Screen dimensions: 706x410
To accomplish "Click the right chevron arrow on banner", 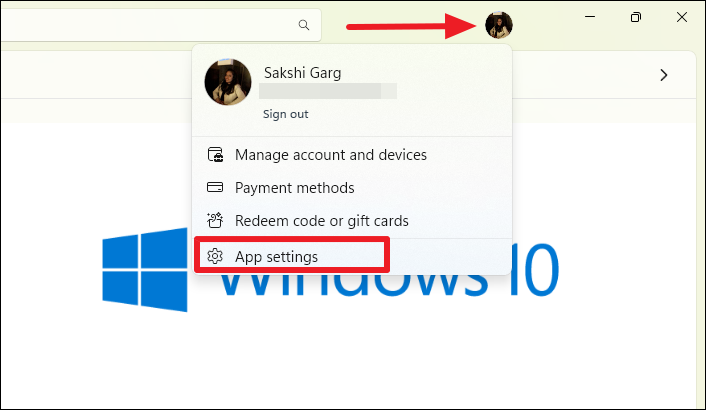I will [663, 75].
